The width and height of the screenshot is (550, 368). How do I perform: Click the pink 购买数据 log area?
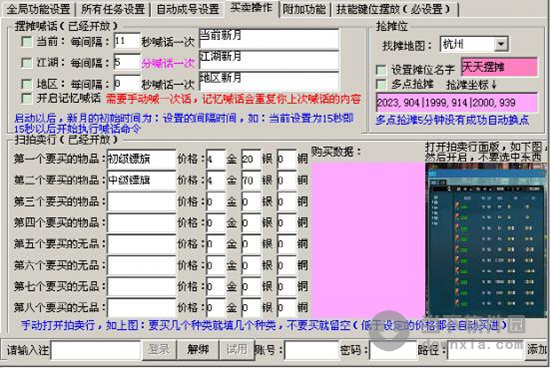tap(368, 240)
